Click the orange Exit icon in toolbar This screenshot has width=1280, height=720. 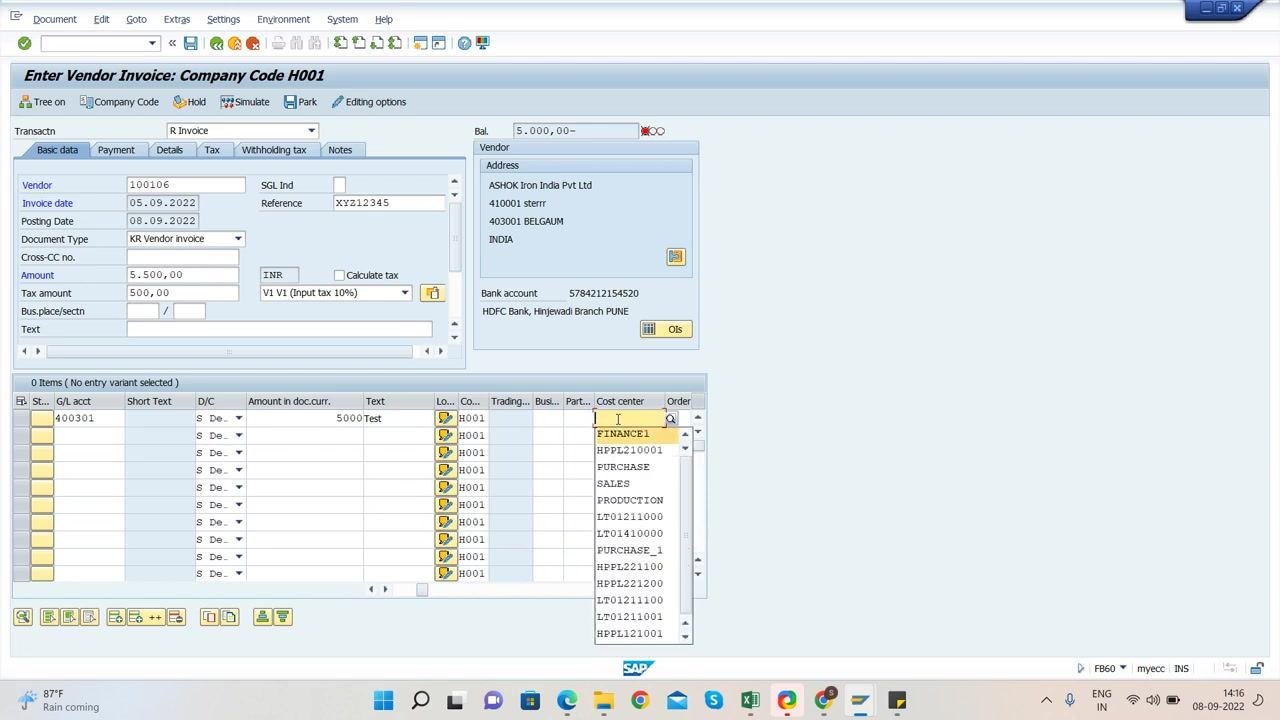235,43
